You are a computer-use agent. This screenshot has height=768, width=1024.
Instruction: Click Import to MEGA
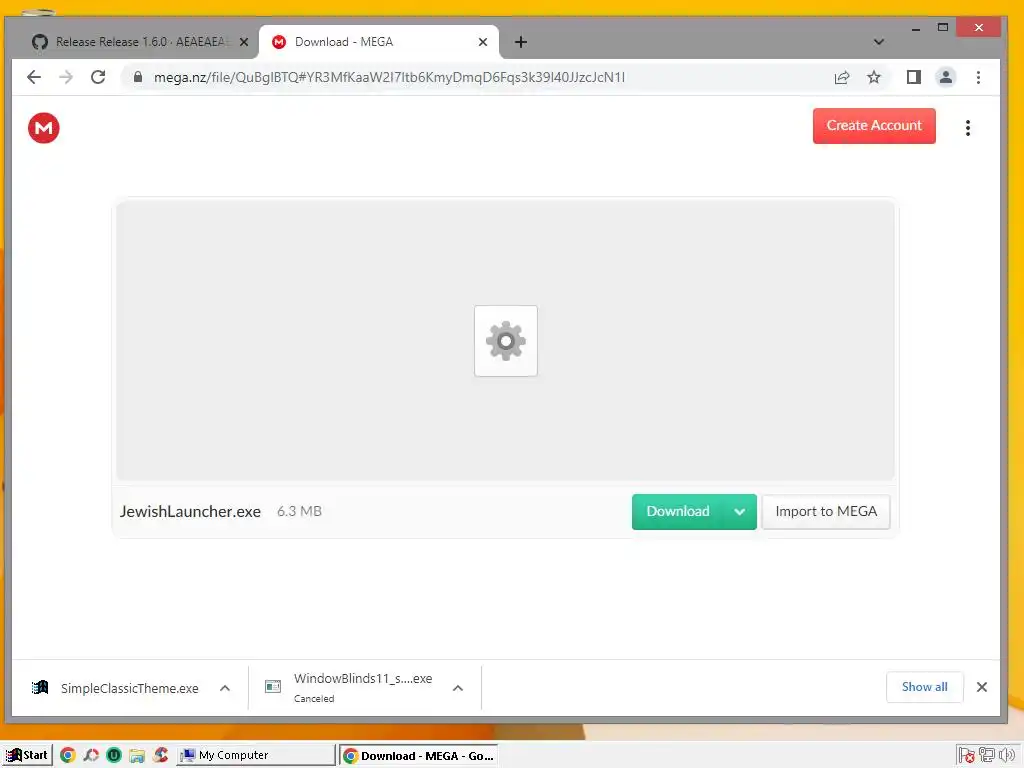point(826,511)
